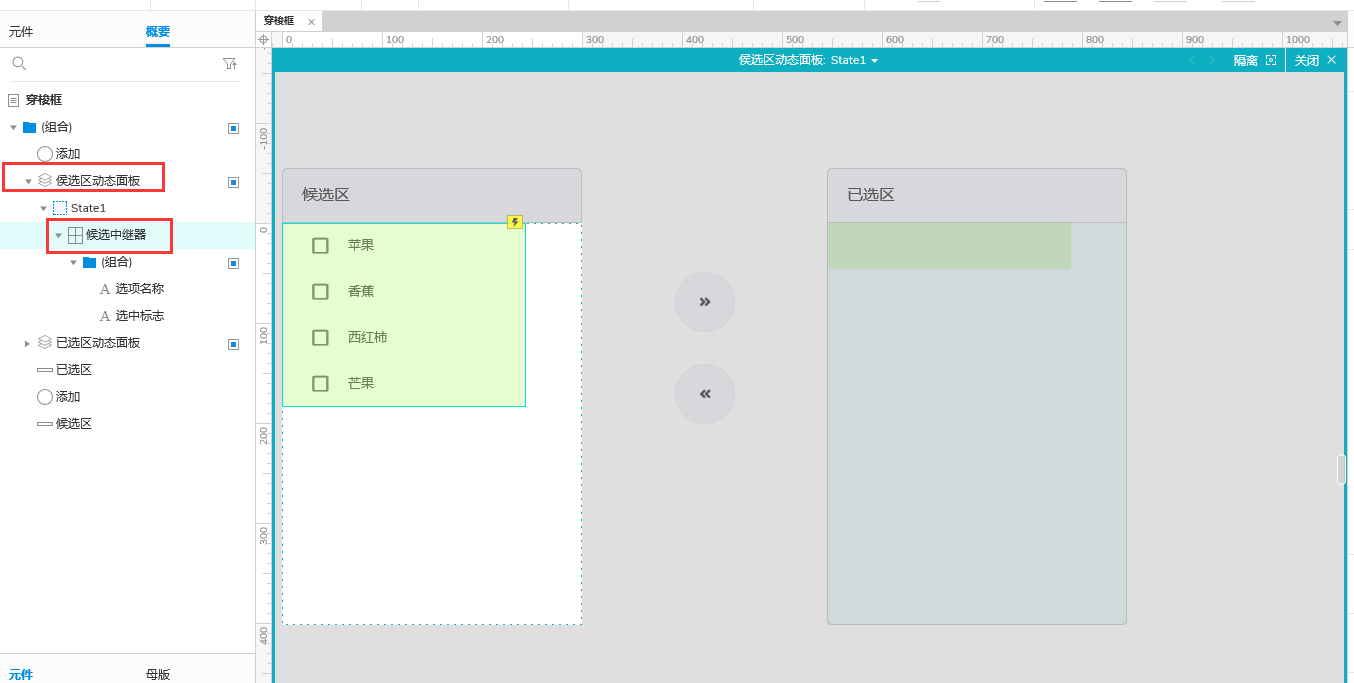Go to previous panel state arrow
The width and height of the screenshot is (1354, 683).
1192,60
